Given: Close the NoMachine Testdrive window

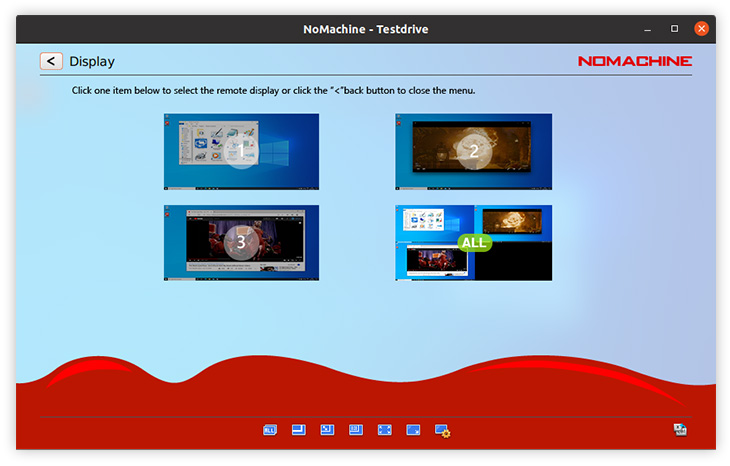Looking at the screenshot, I should [x=701, y=29].
